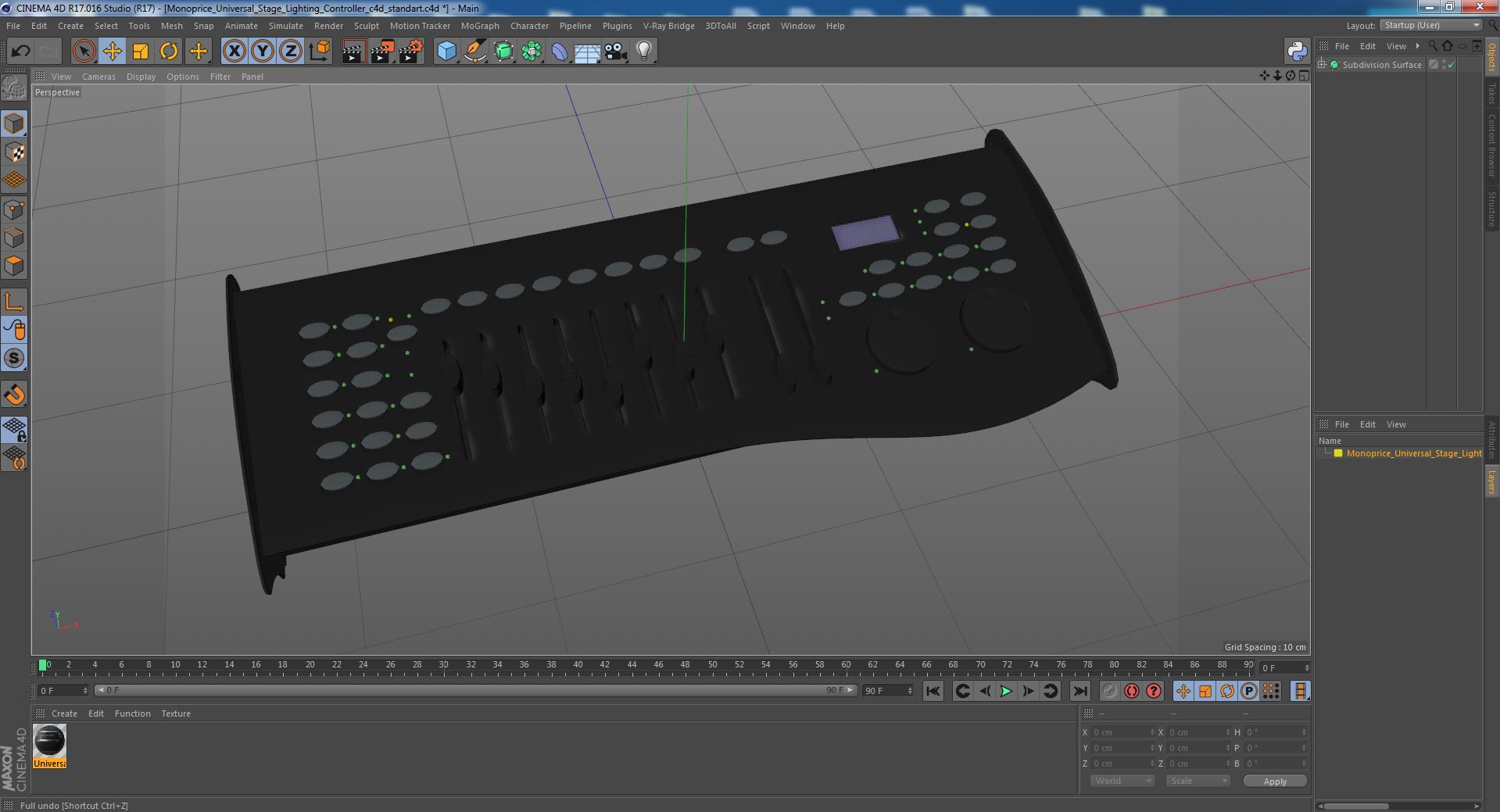The height and width of the screenshot is (812, 1500).
Task: Toggle Locked Workplane
Action: click(14, 429)
